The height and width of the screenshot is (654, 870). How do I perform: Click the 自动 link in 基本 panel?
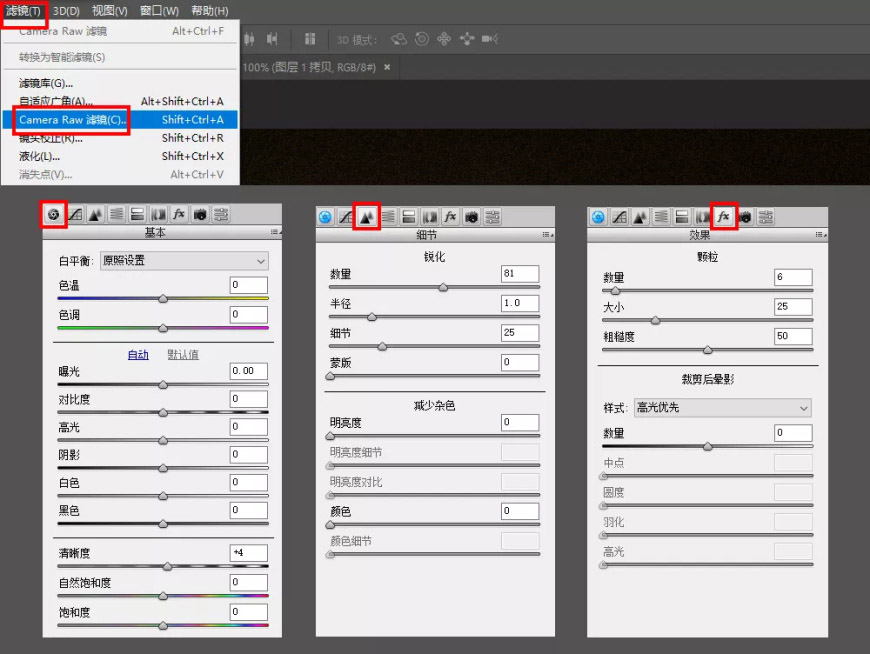tap(138, 354)
